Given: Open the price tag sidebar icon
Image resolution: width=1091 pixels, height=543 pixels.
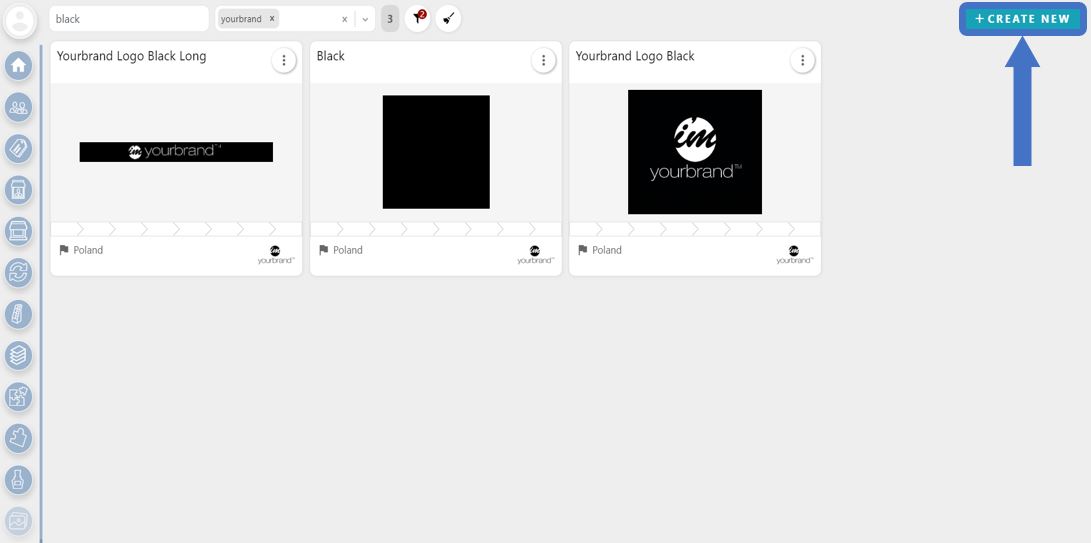Looking at the screenshot, I should pos(18,149).
